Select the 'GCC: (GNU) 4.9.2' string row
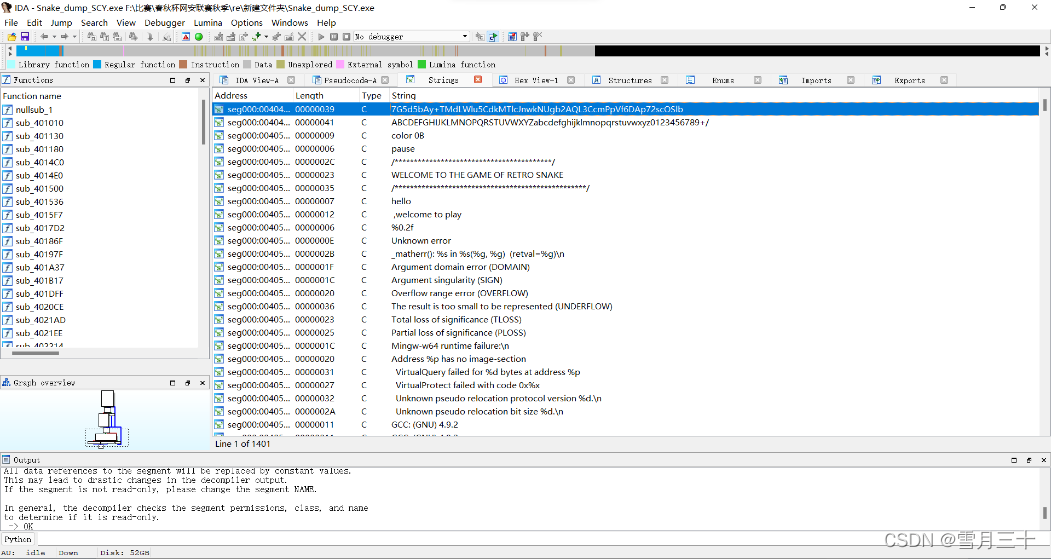Image resolution: width=1051 pixels, height=559 pixels. tap(626, 424)
